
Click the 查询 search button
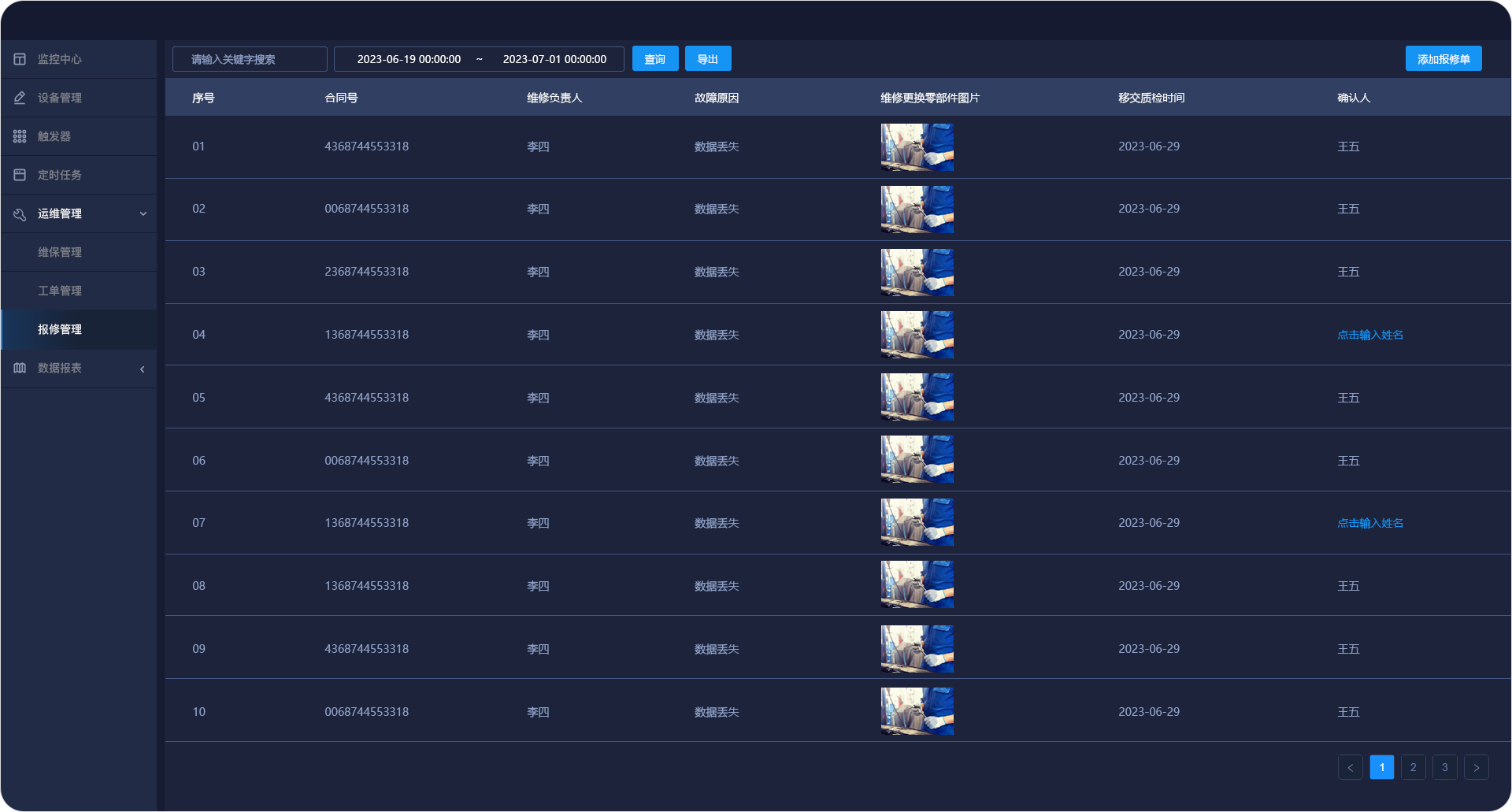click(654, 59)
